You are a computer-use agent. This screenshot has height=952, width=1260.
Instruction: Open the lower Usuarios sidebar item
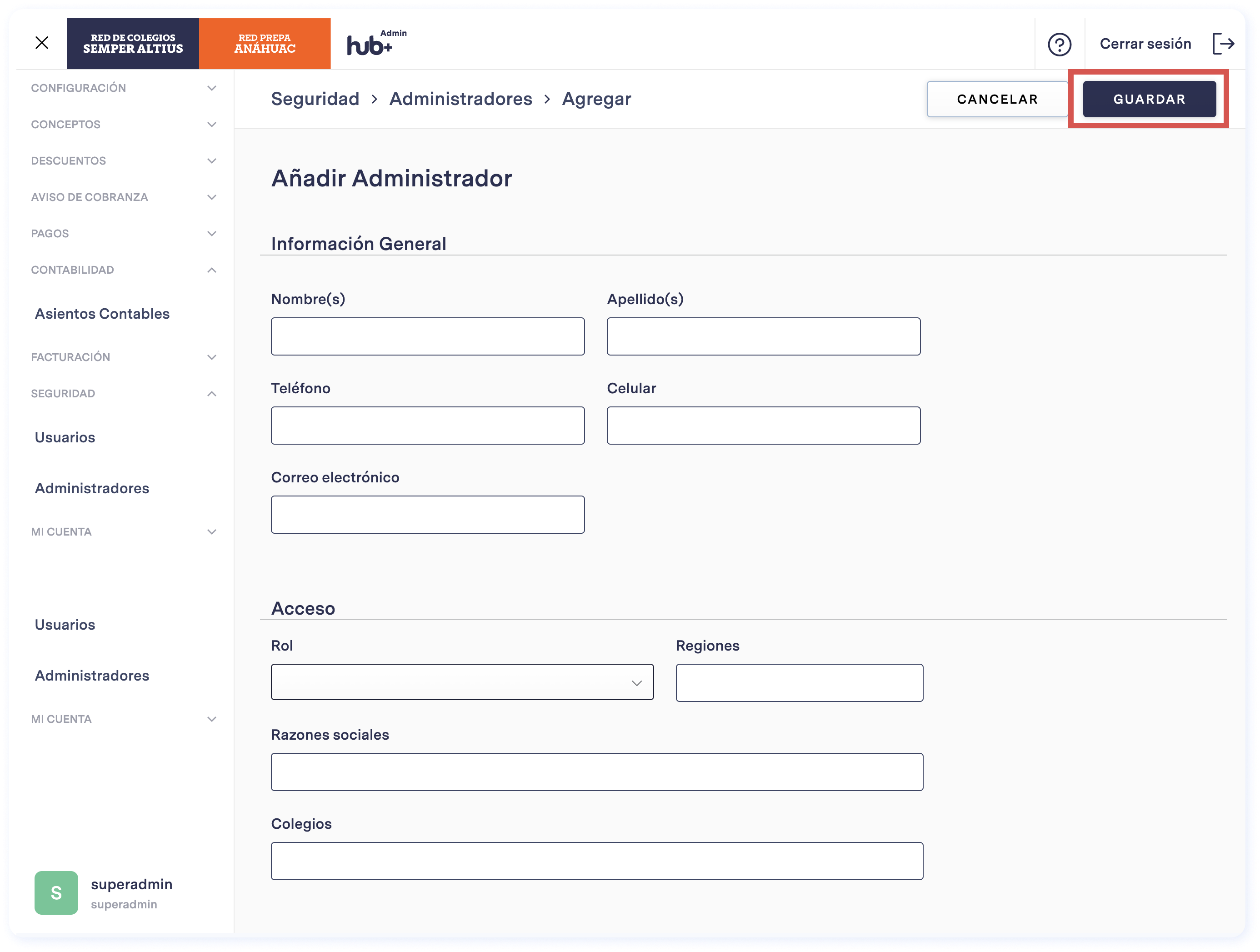click(x=65, y=624)
